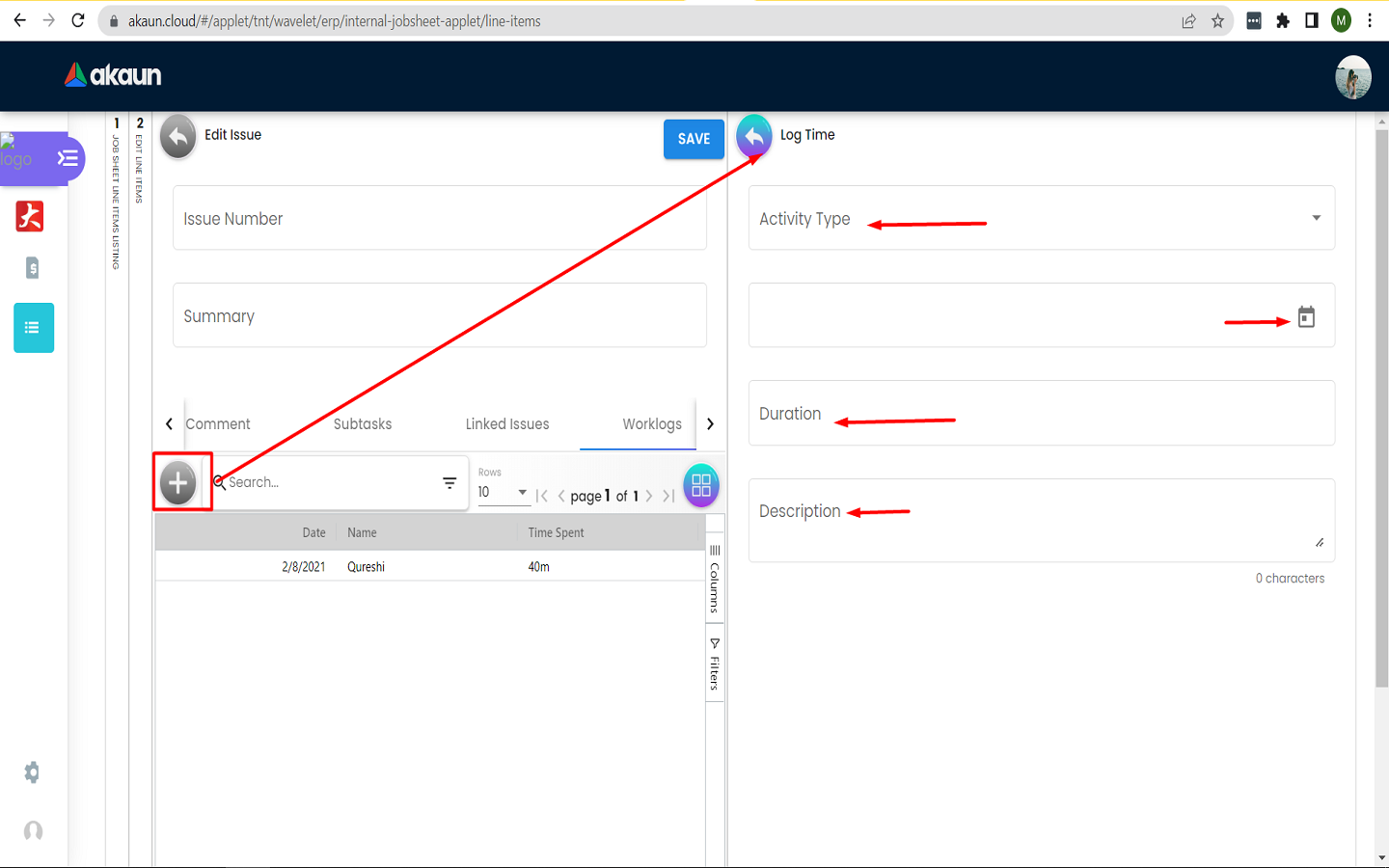
Task: Save the issue with SAVE button
Action: click(x=694, y=139)
